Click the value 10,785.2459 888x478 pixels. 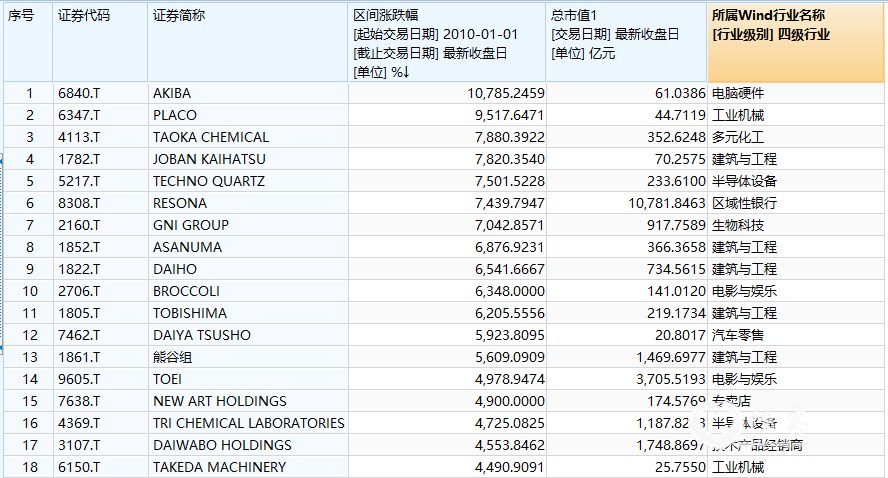(506, 93)
